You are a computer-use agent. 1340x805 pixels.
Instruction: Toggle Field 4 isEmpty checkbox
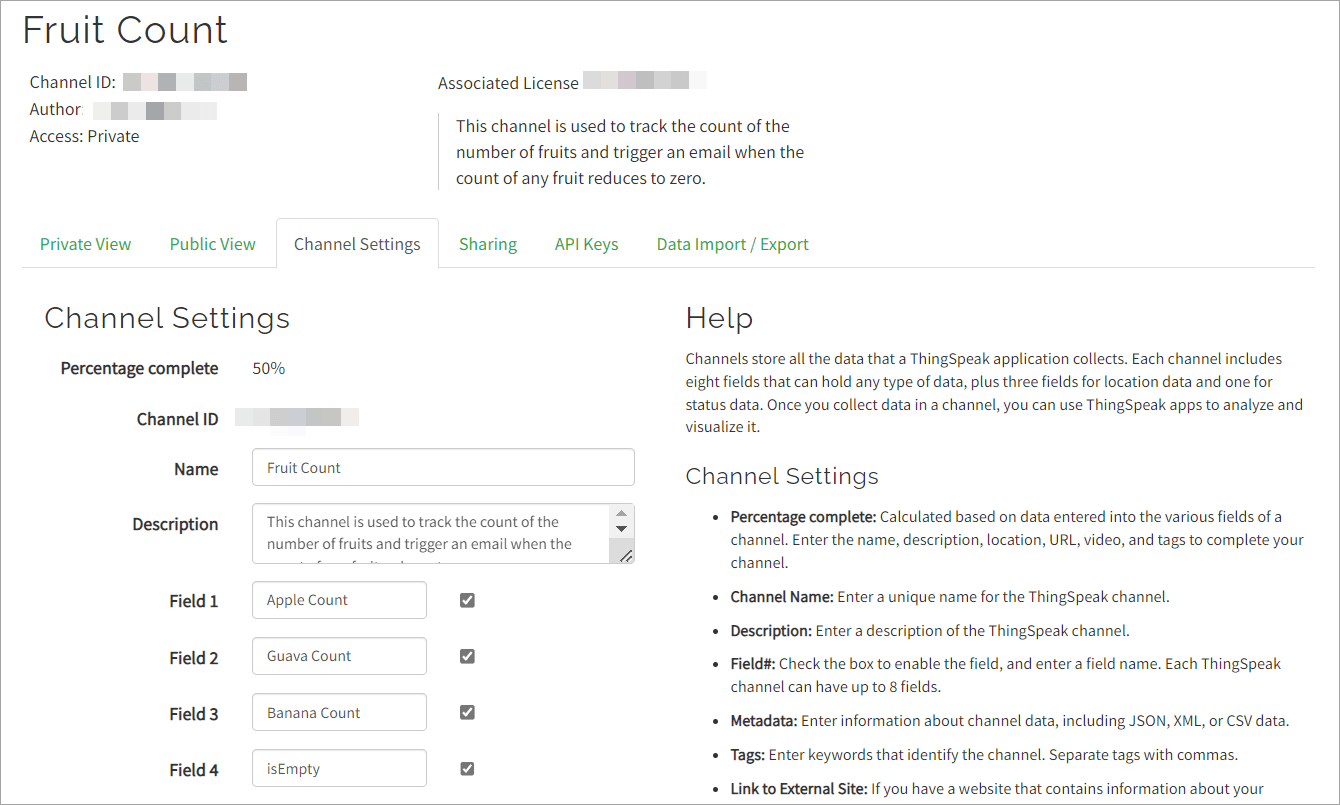pyautogui.click(x=467, y=769)
